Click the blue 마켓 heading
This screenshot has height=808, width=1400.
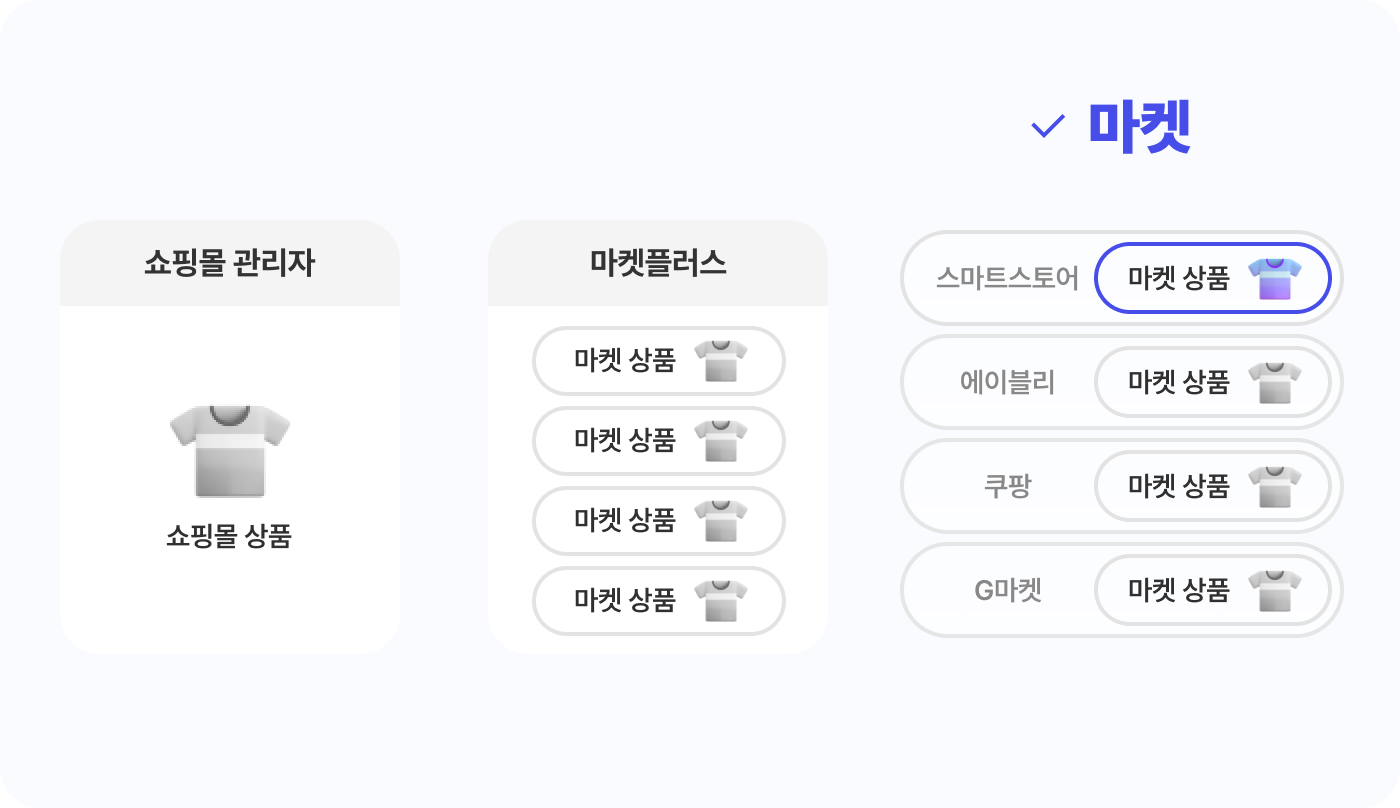[x=1139, y=127]
